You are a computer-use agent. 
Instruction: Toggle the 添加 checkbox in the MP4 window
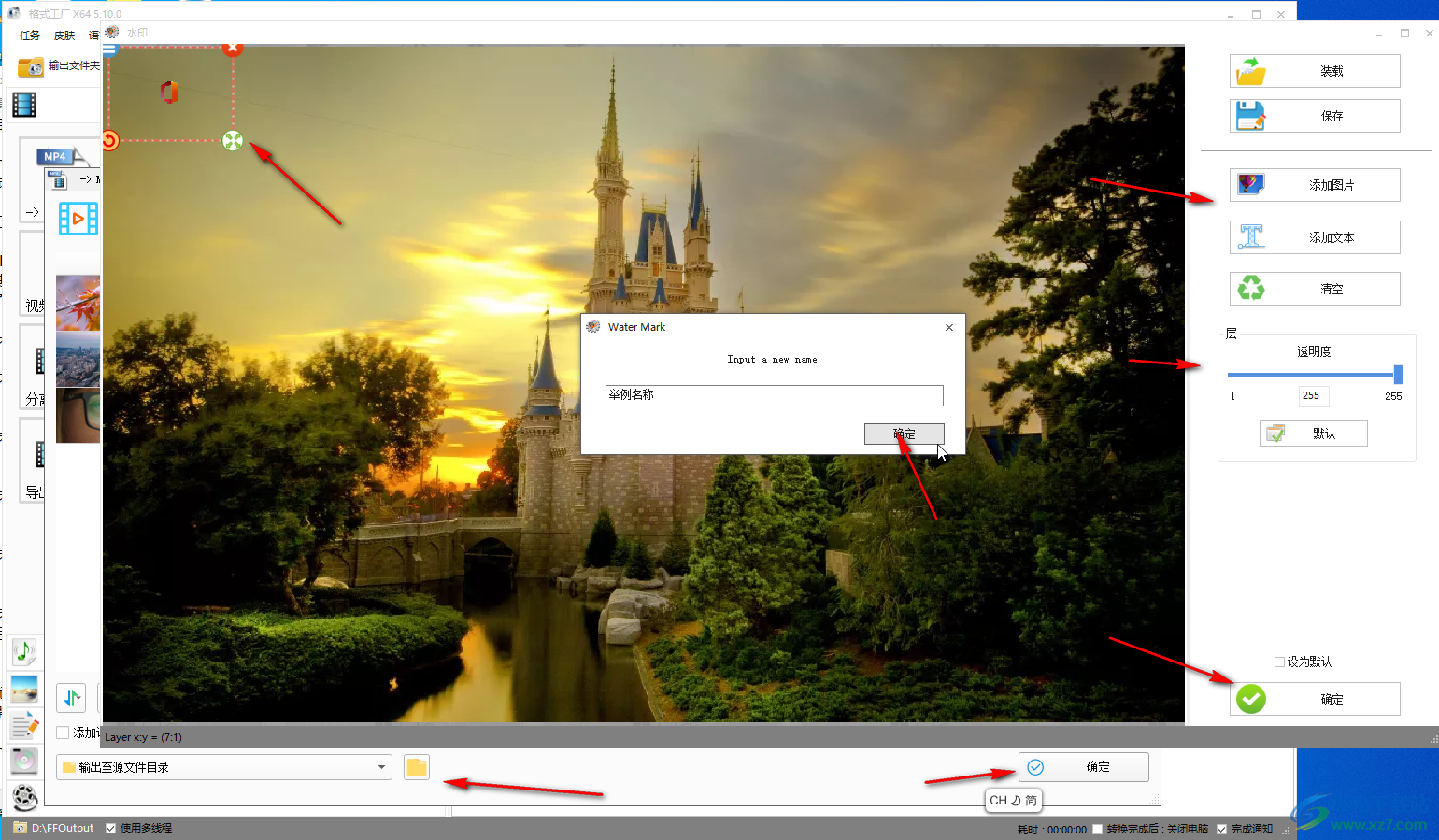point(63,733)
